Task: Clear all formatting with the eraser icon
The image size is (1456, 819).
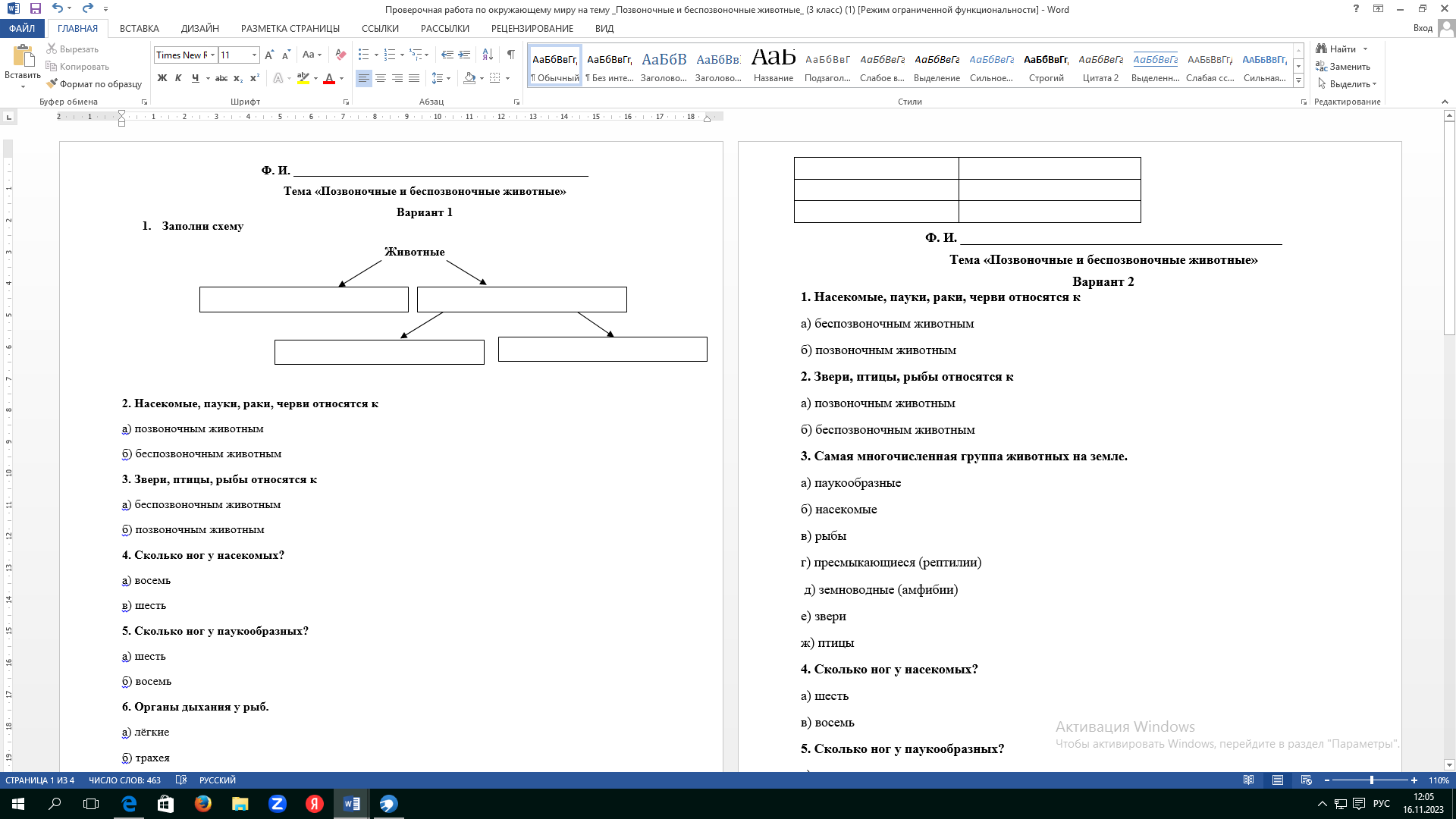Action: click(x=340, y=55)
